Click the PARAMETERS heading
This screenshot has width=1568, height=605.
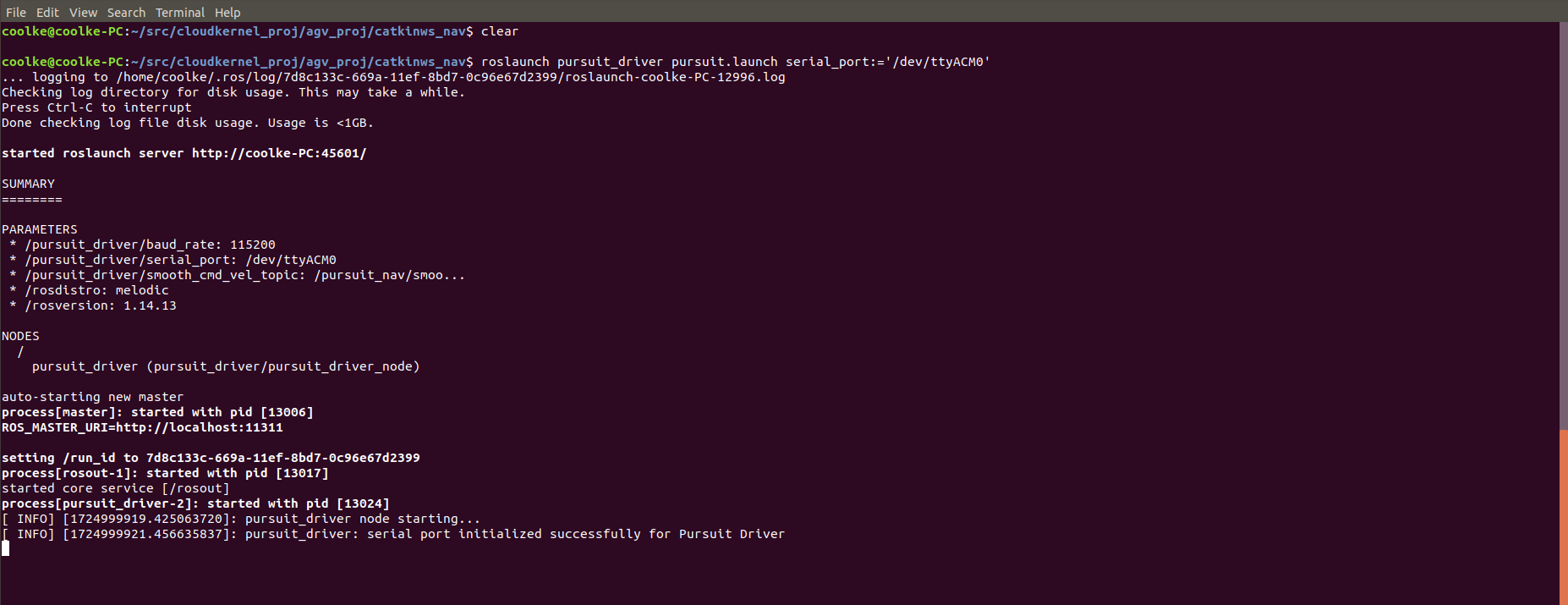39,229
